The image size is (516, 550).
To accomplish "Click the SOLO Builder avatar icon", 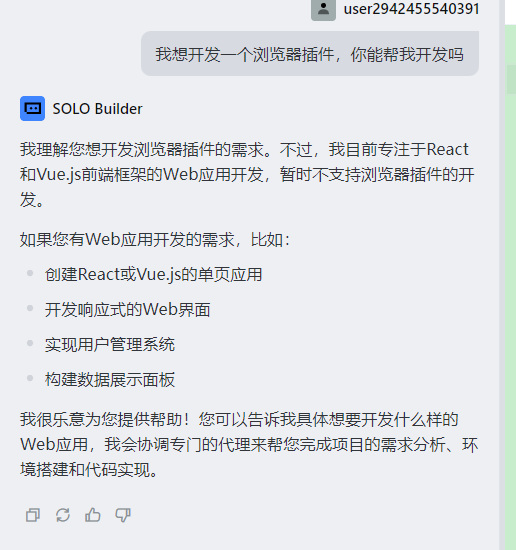I will pos(32,108).
